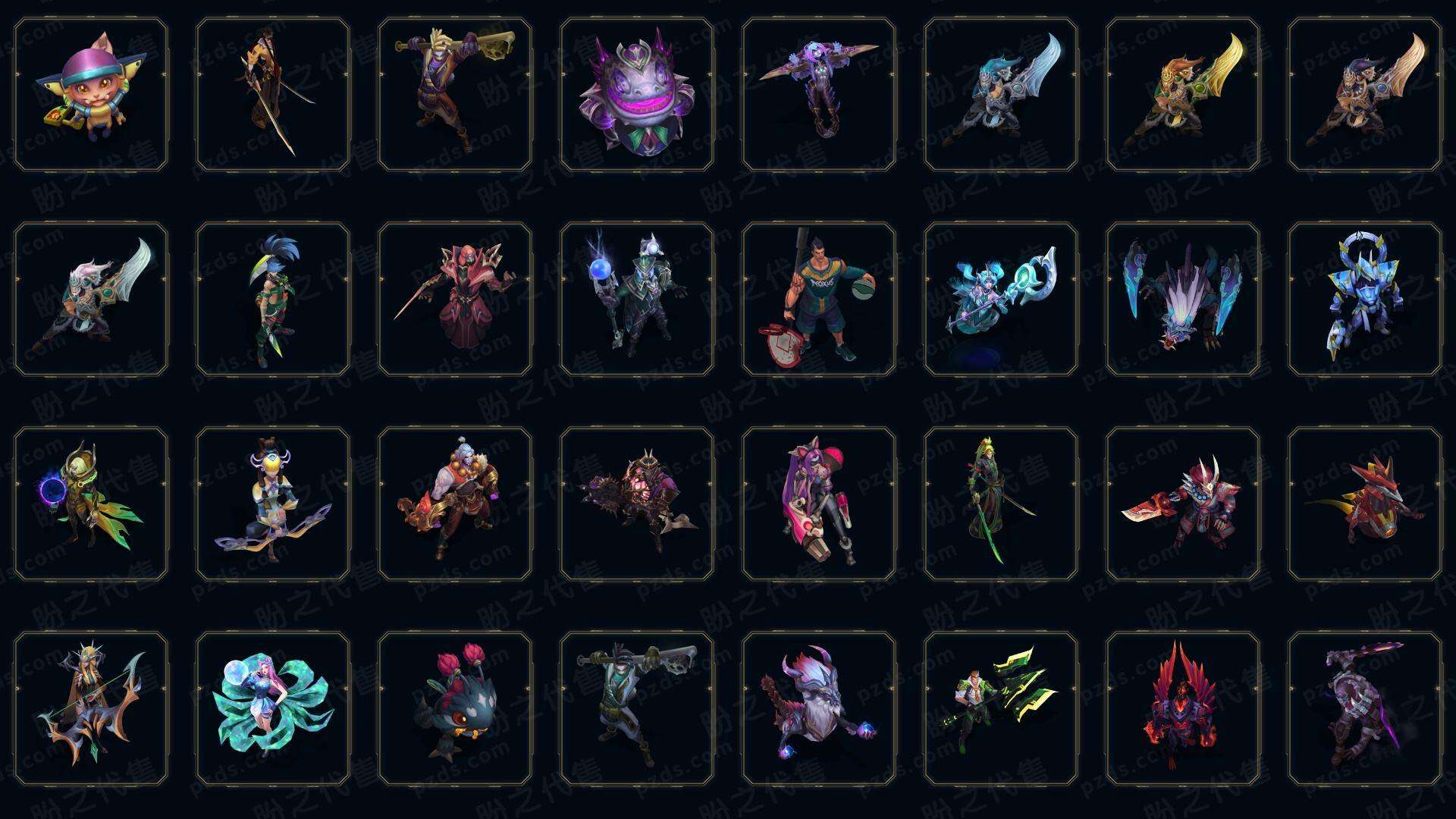The width and height of the screenshot is (1456, 819).
Task: Select the muscular monk with white hair
Action: 455,504
